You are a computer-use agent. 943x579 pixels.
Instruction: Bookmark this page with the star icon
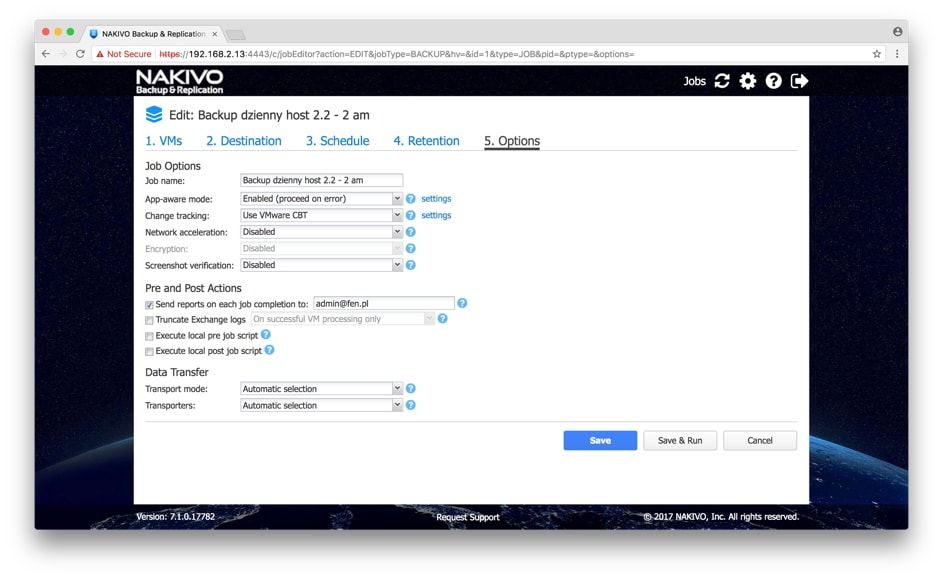[x=877, y=54]
